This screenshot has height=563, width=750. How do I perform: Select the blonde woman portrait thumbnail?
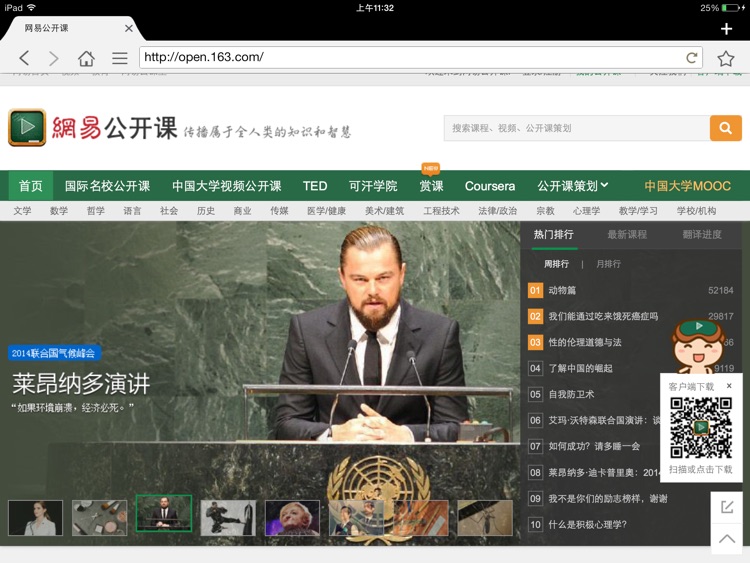(x=292, y=518)
